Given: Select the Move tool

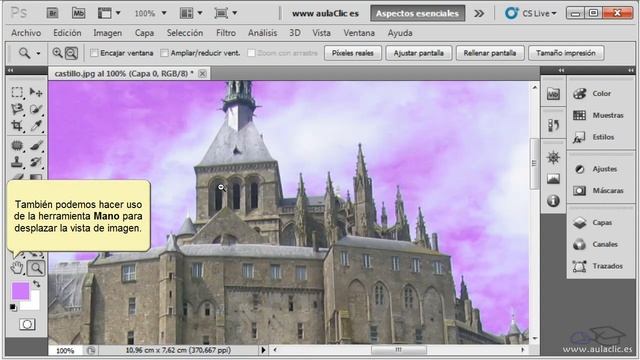Looking at the screenshot, I should click(x=36, y=92).
